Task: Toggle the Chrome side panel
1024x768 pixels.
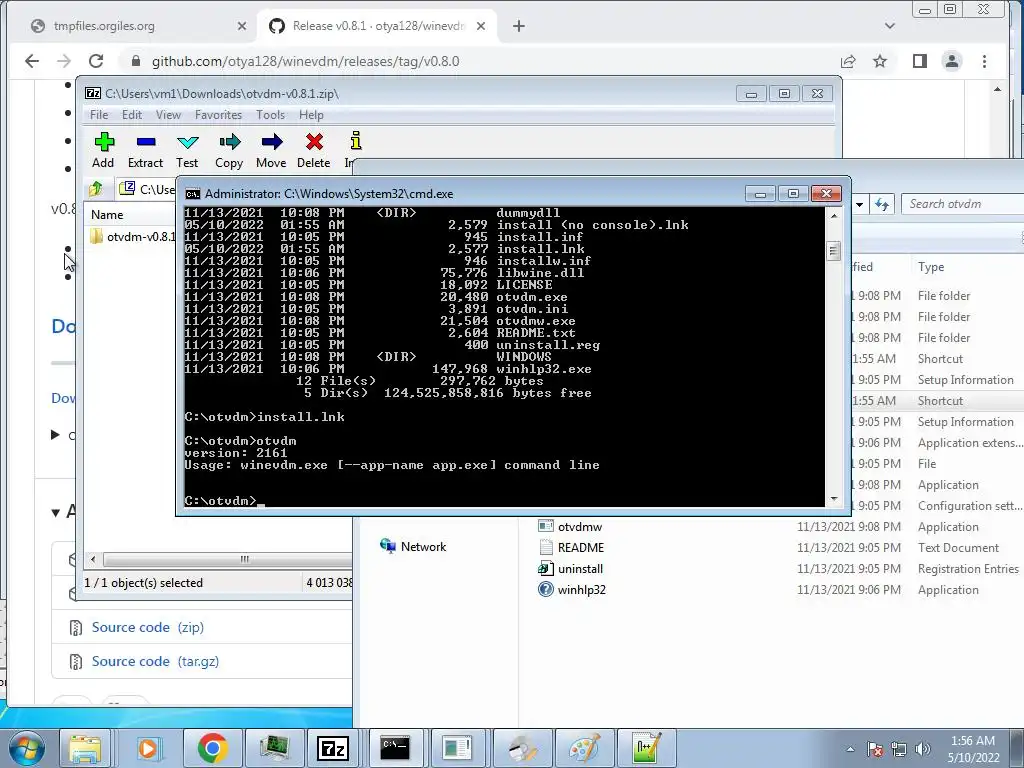Action: click(x=920, y=61)
